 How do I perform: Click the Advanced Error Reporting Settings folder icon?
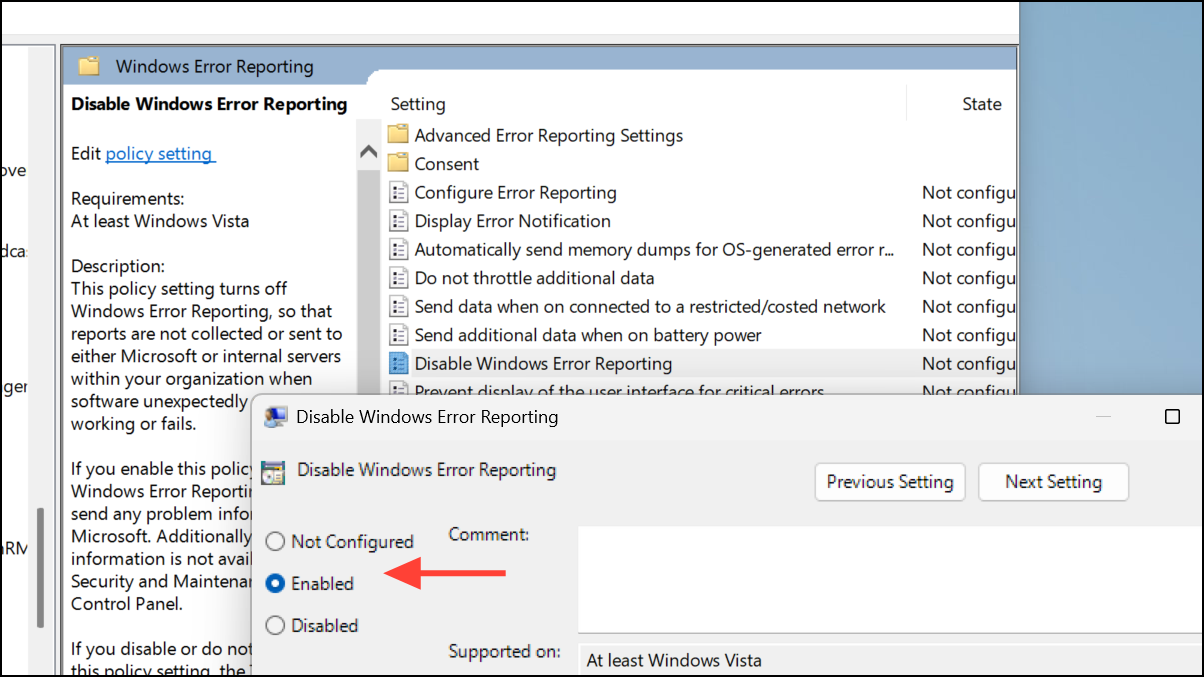click(398, 135)
